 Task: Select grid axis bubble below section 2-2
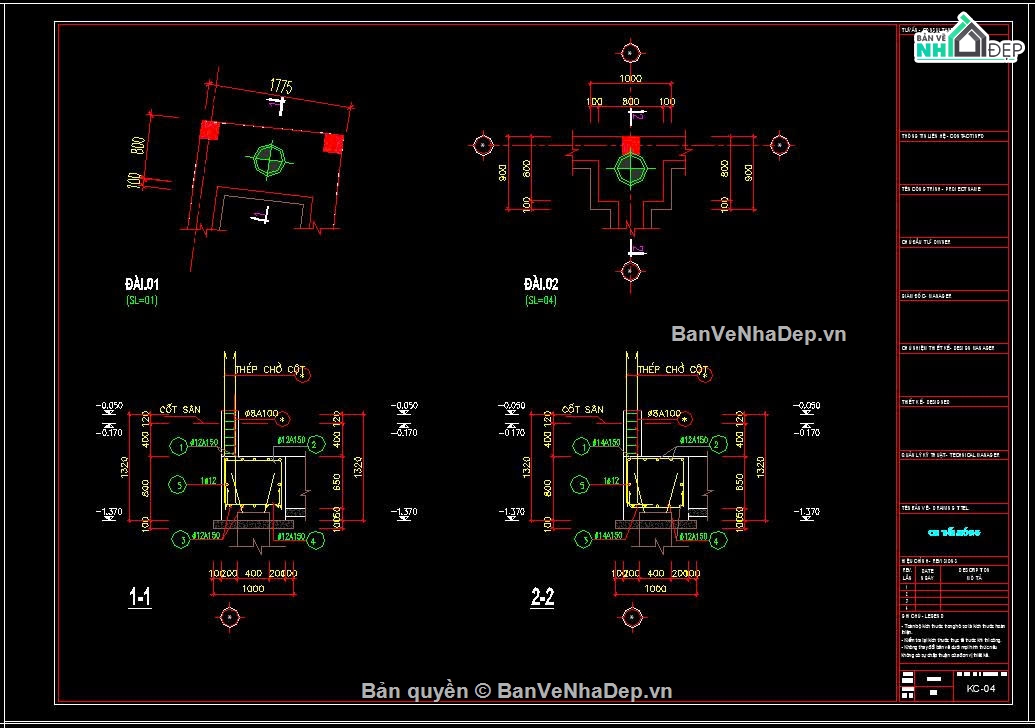[630, 617]
